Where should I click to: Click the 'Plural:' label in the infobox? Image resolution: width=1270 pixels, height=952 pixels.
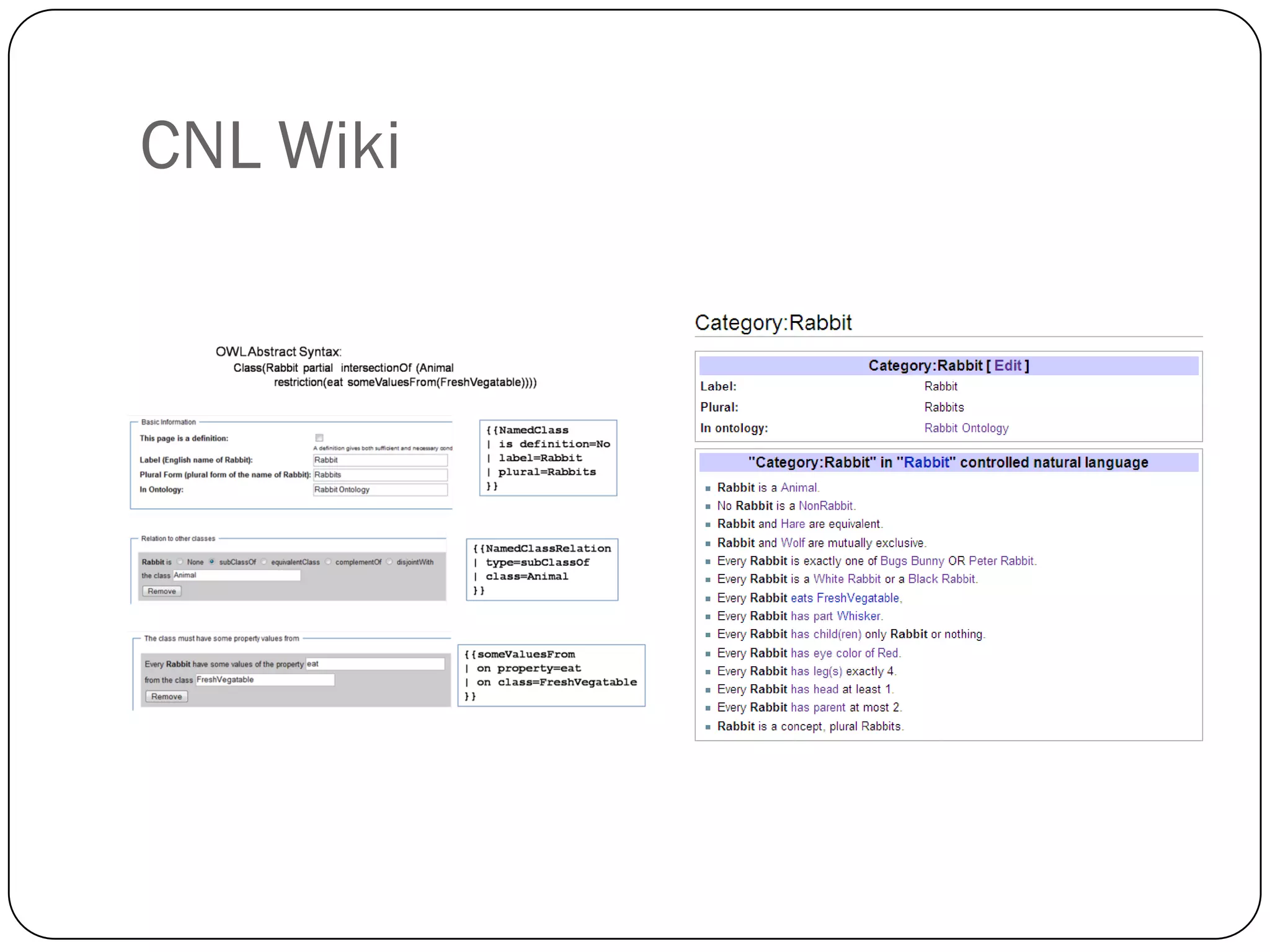click(719, 407)
